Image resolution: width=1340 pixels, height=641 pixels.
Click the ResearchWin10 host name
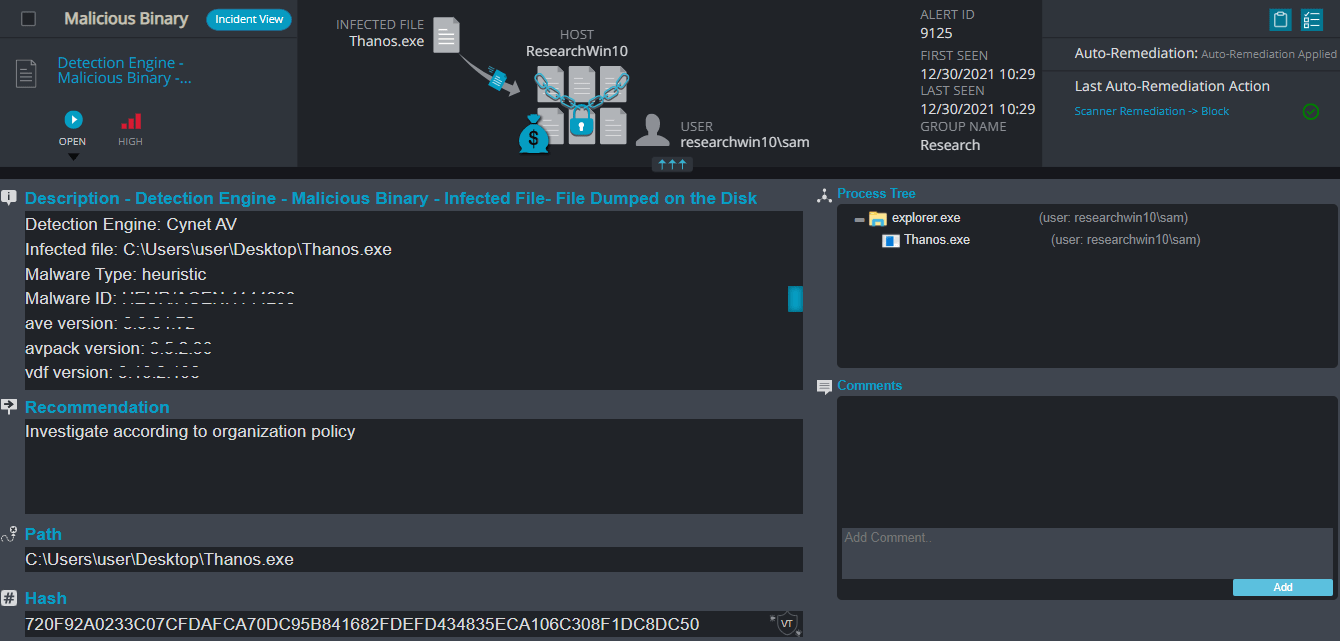[577, 51]
